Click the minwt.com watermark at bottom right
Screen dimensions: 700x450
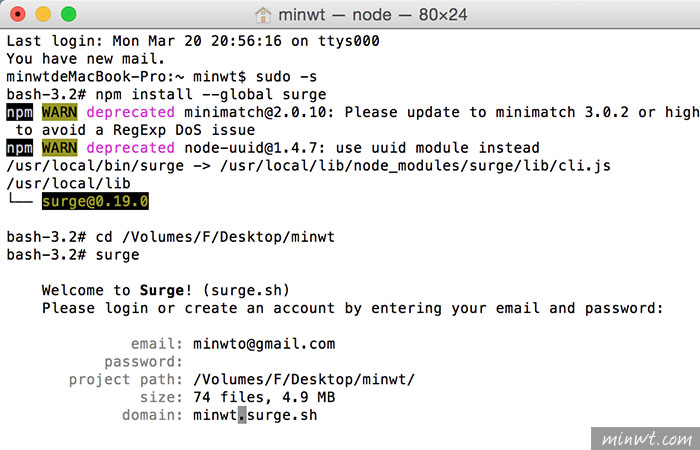[x=646, y=439]
